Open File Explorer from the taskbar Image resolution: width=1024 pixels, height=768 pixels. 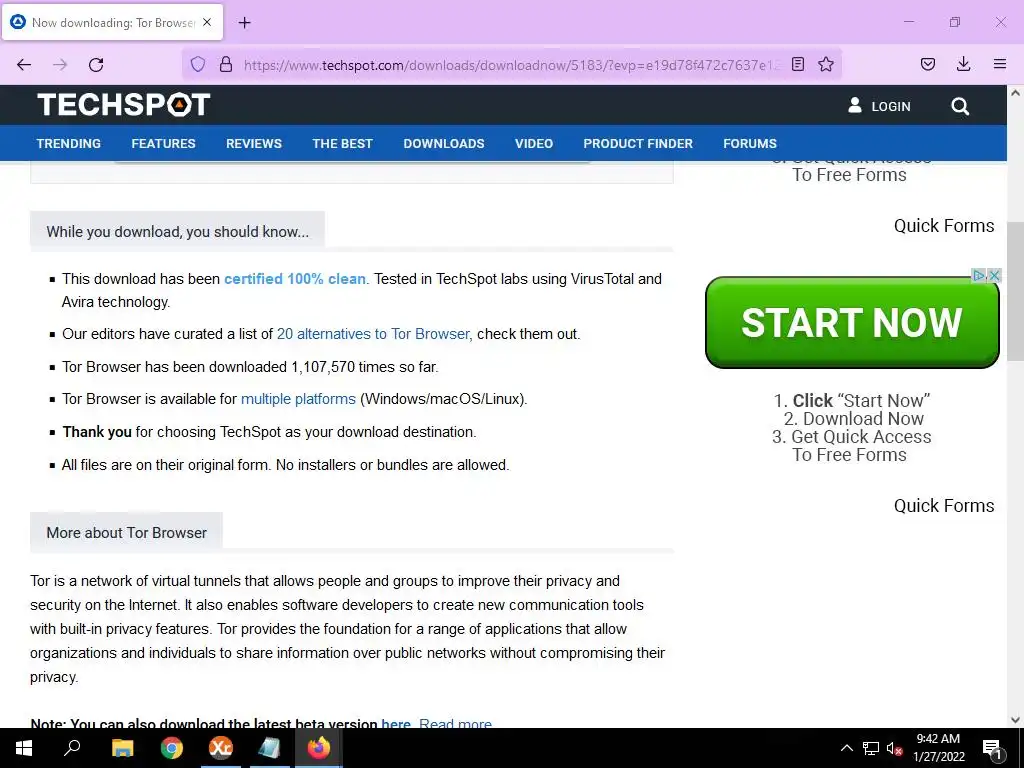(x=122, y=748)
